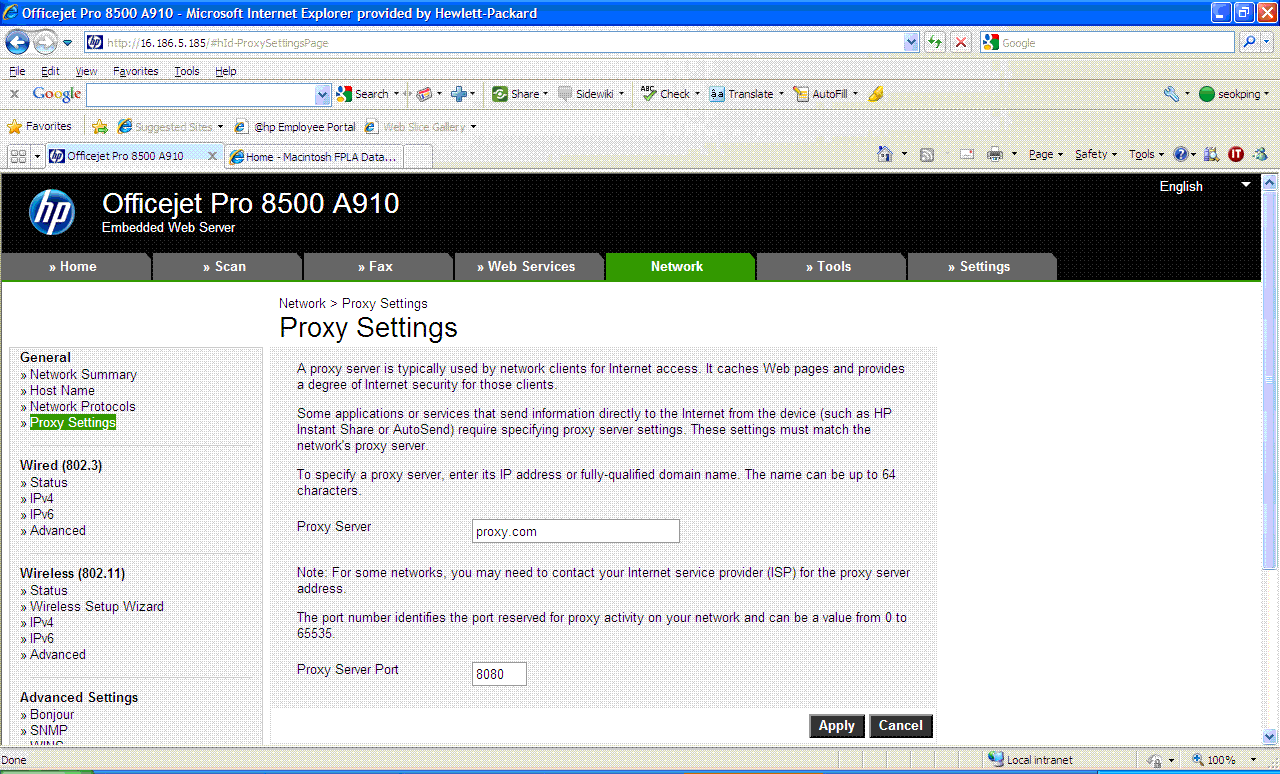This screenshot has width=1280, height=774.
Task: Click the HP logo in the page header
Action: (52, 212)
